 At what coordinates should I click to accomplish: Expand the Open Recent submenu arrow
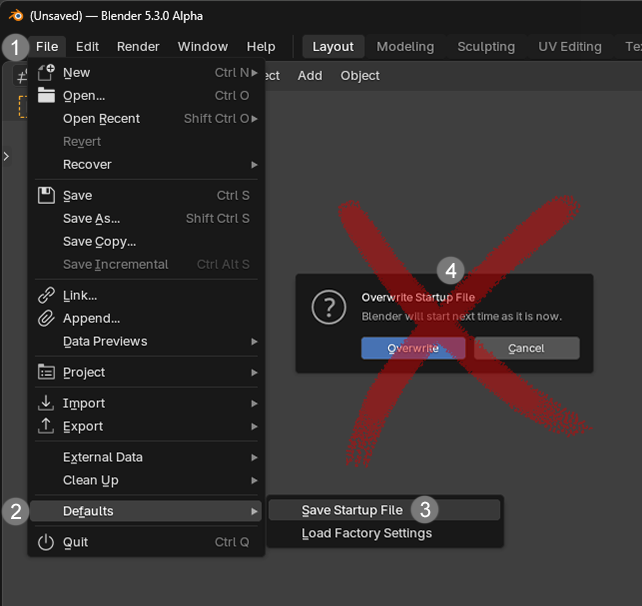click(x=254, y=119)
